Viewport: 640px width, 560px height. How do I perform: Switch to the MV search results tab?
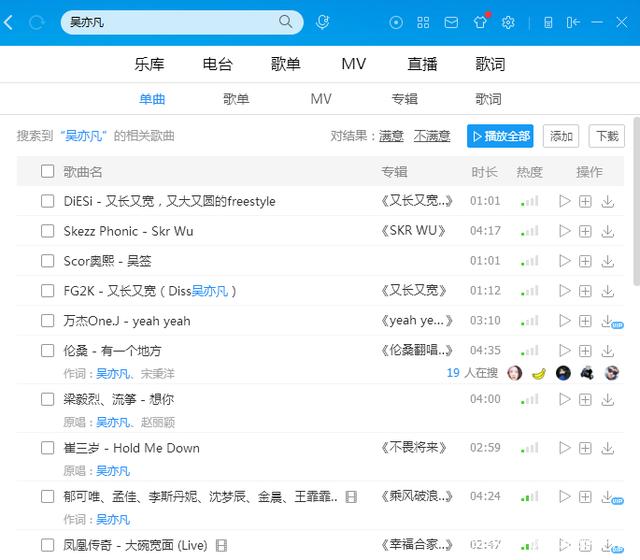(321, 99)
